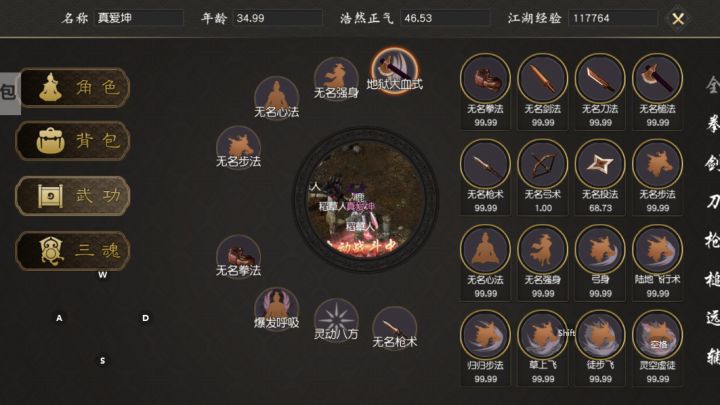Screen dimensions: 720x405
Task: Click the 无名投法 shuriken skill icon
Action: point(600,164)
